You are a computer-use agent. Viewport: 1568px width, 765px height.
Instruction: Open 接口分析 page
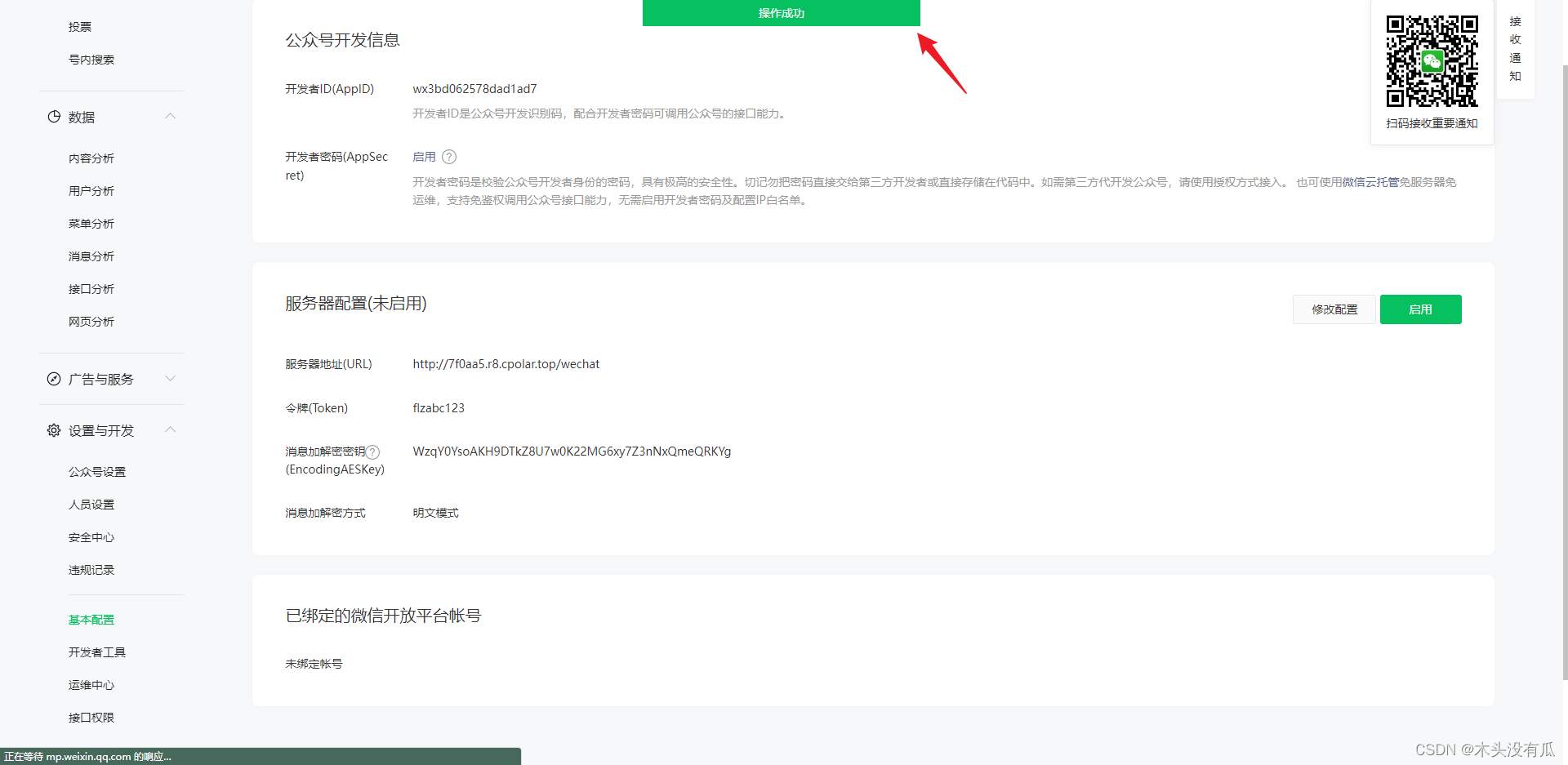pyautogui.click(x=91, y=289)
